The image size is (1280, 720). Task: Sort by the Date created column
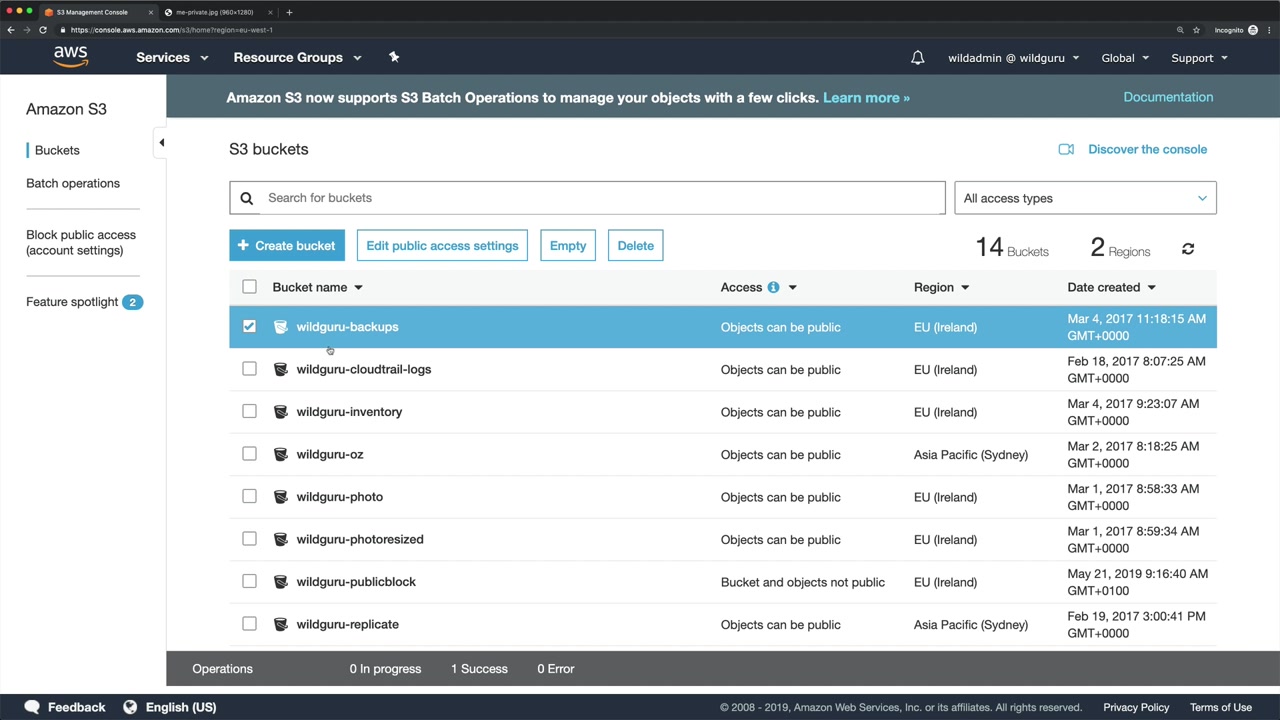coord(1111,287)
